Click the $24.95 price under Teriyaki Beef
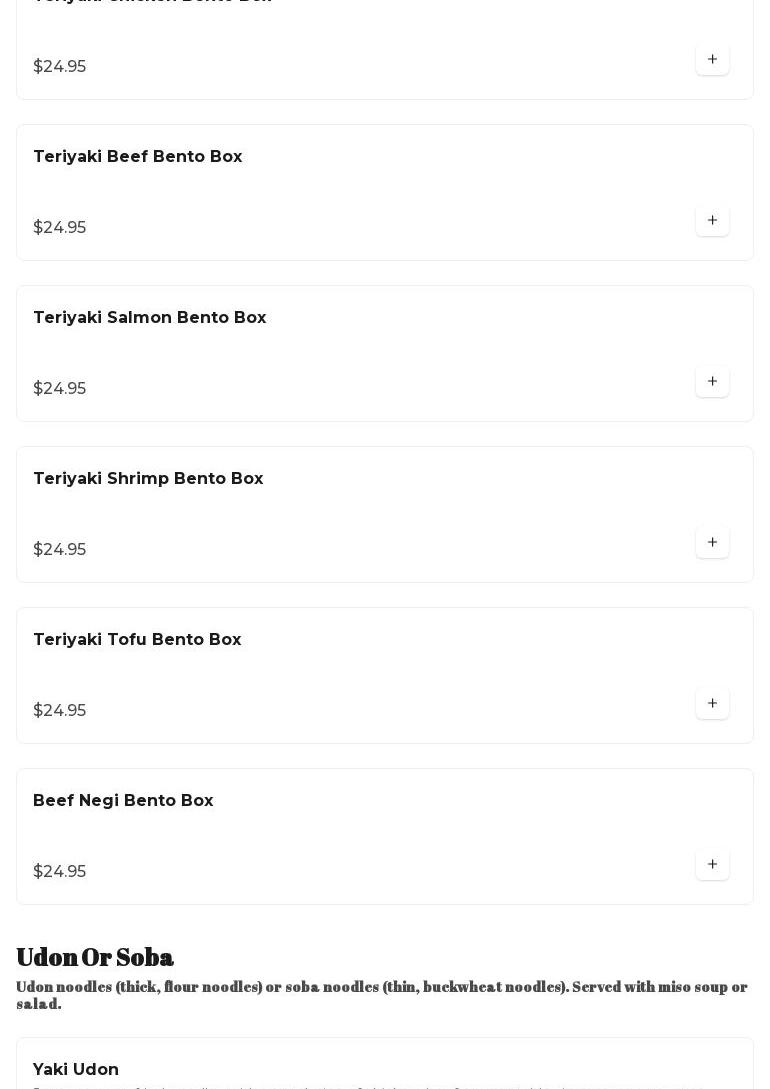 click(60, 228)
